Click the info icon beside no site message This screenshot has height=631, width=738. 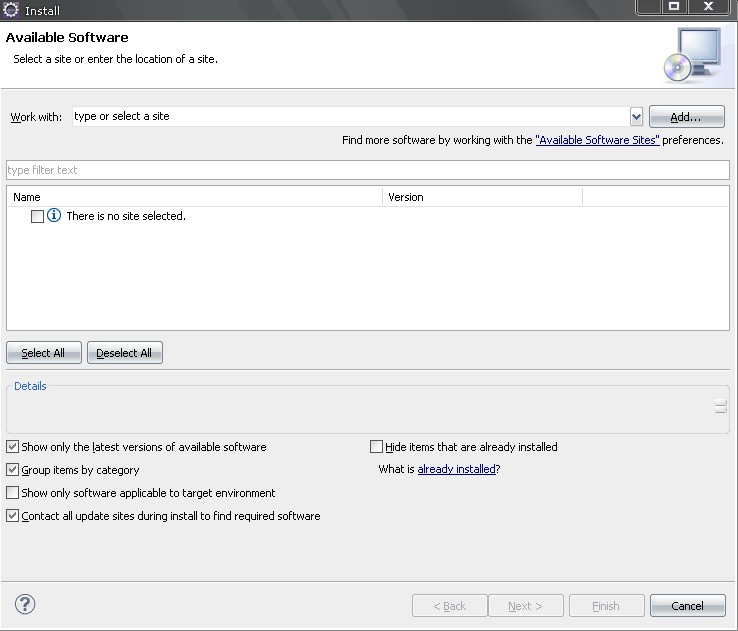coord(54,216)
